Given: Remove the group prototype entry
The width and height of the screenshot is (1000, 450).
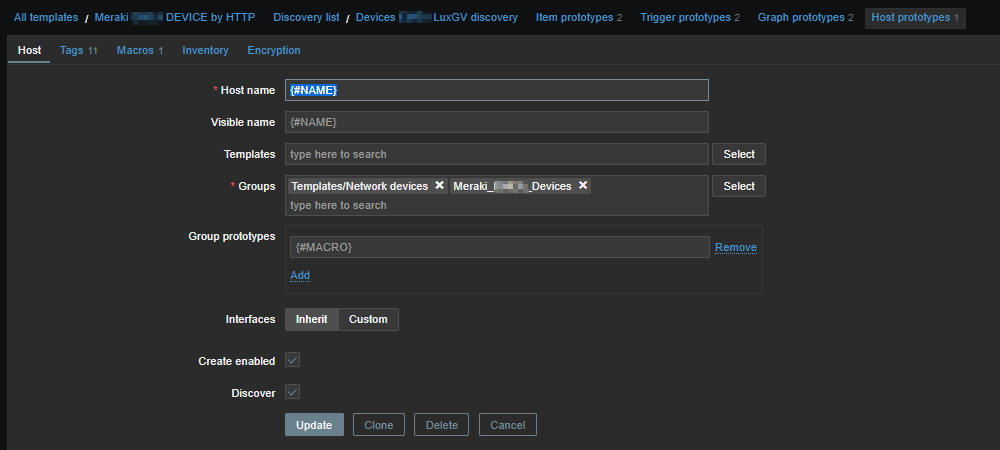Looking at the screenshot, I should tap(735, 247).
